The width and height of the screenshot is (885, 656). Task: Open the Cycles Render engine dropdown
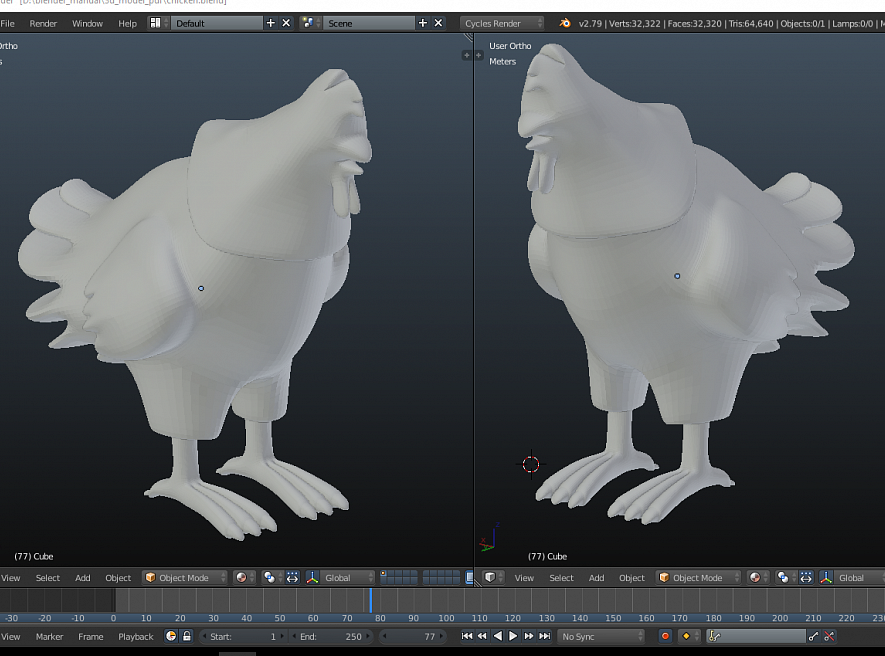pos(503,23)
